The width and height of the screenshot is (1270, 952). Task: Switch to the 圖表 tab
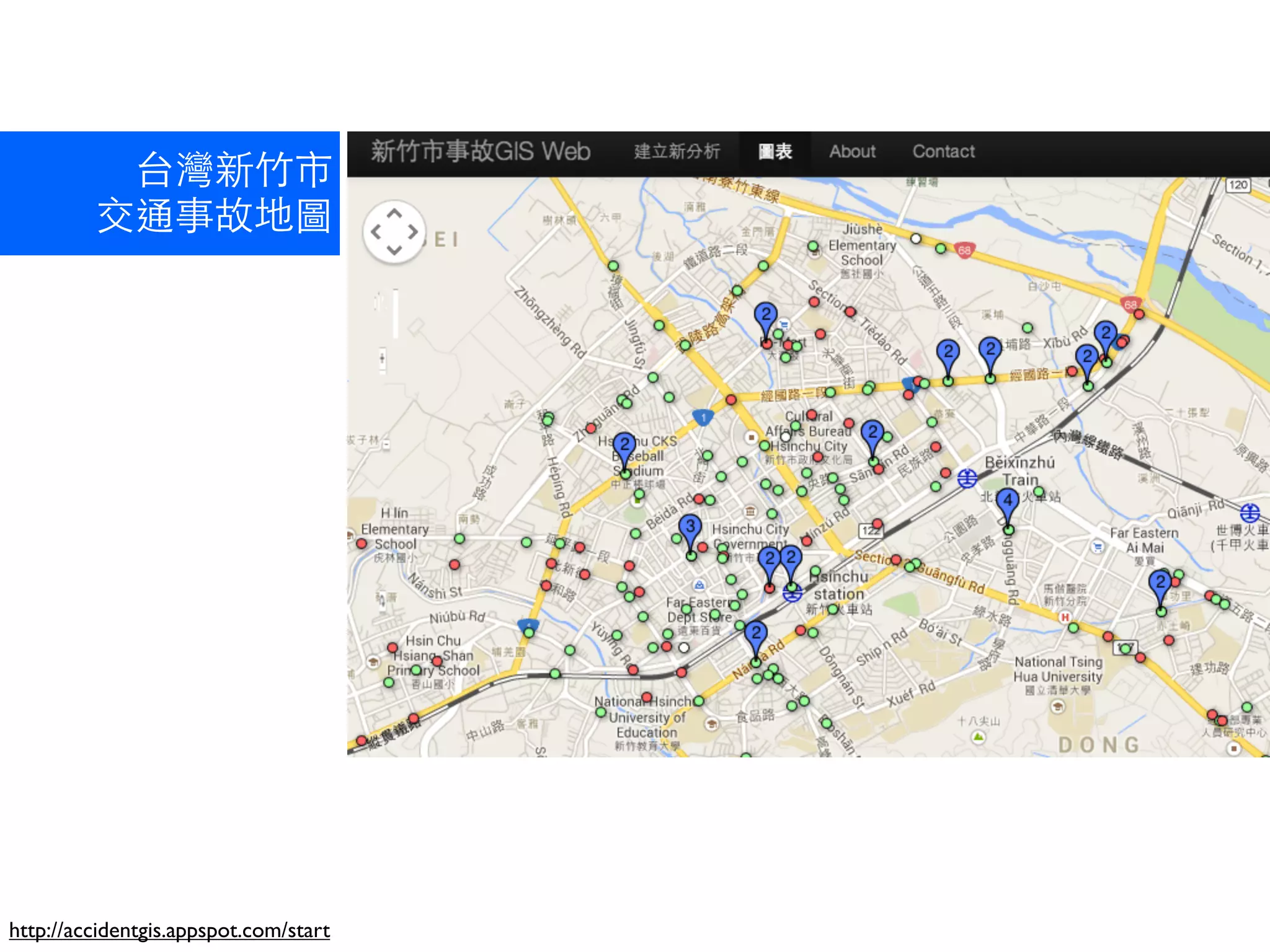(775, 151)
